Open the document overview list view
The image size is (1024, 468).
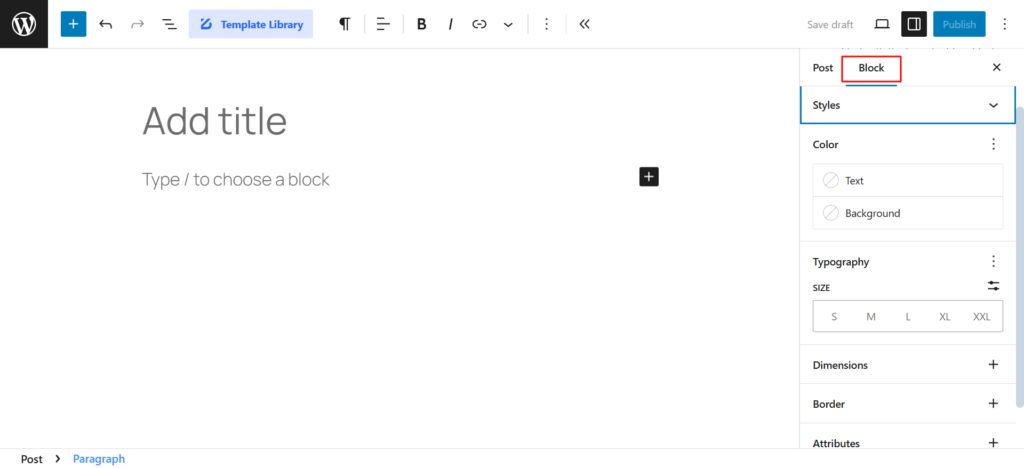tap(169, 24)
